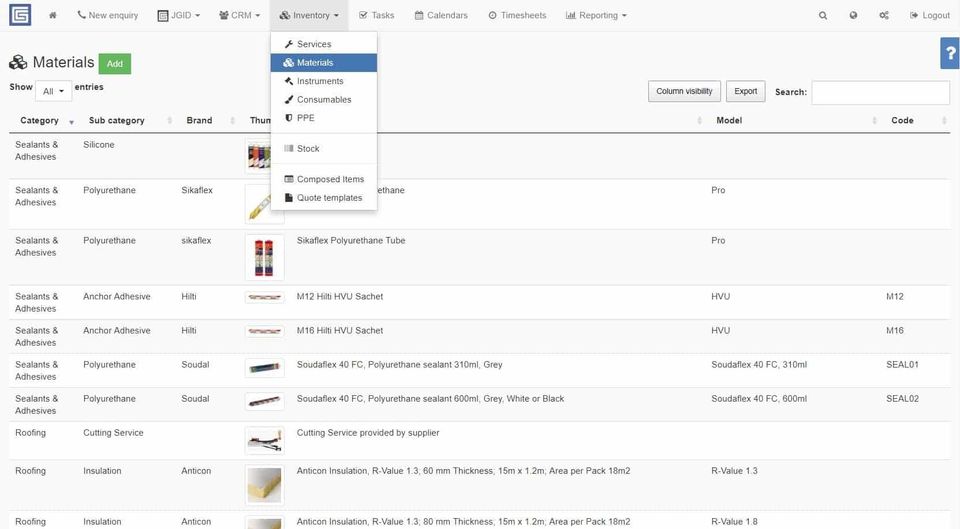
Task: Open the Cutting Service thumbnail
Action: [264, 441]
